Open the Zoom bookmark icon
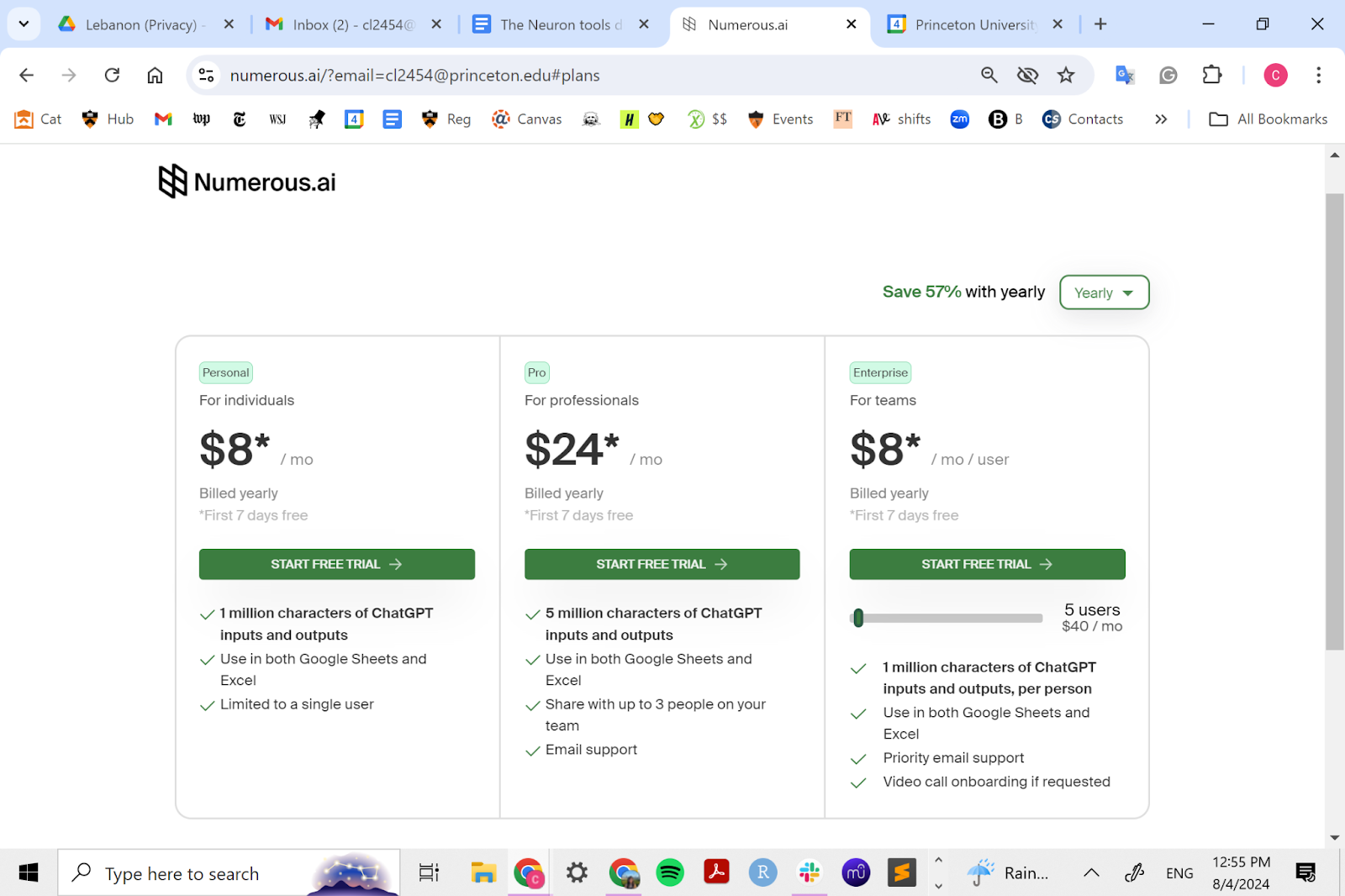1345x896 pixels. 960,119
